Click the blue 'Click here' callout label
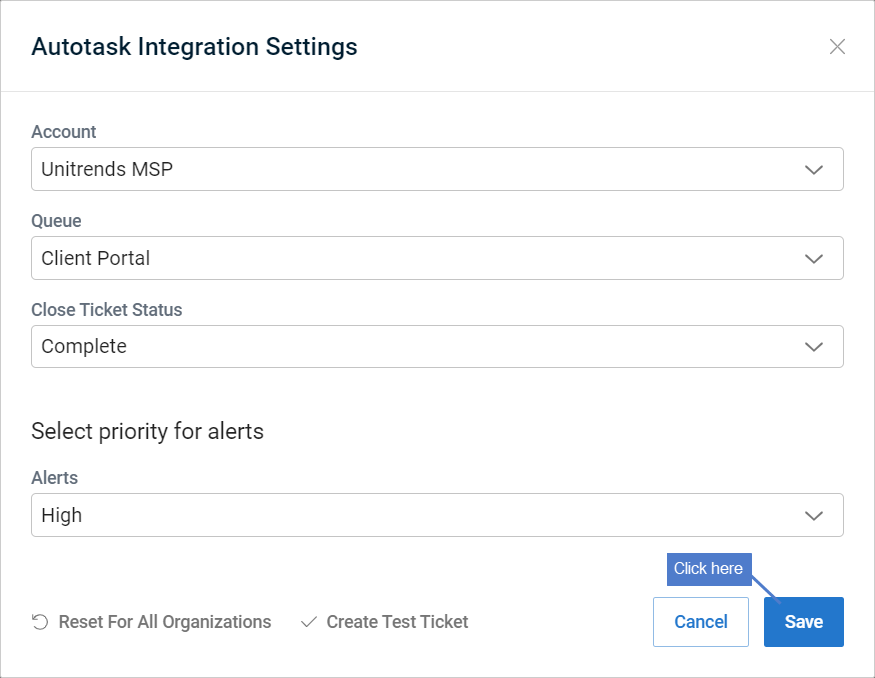The width and height of the screenshot is (875, 678). click(x=709, y=569)
